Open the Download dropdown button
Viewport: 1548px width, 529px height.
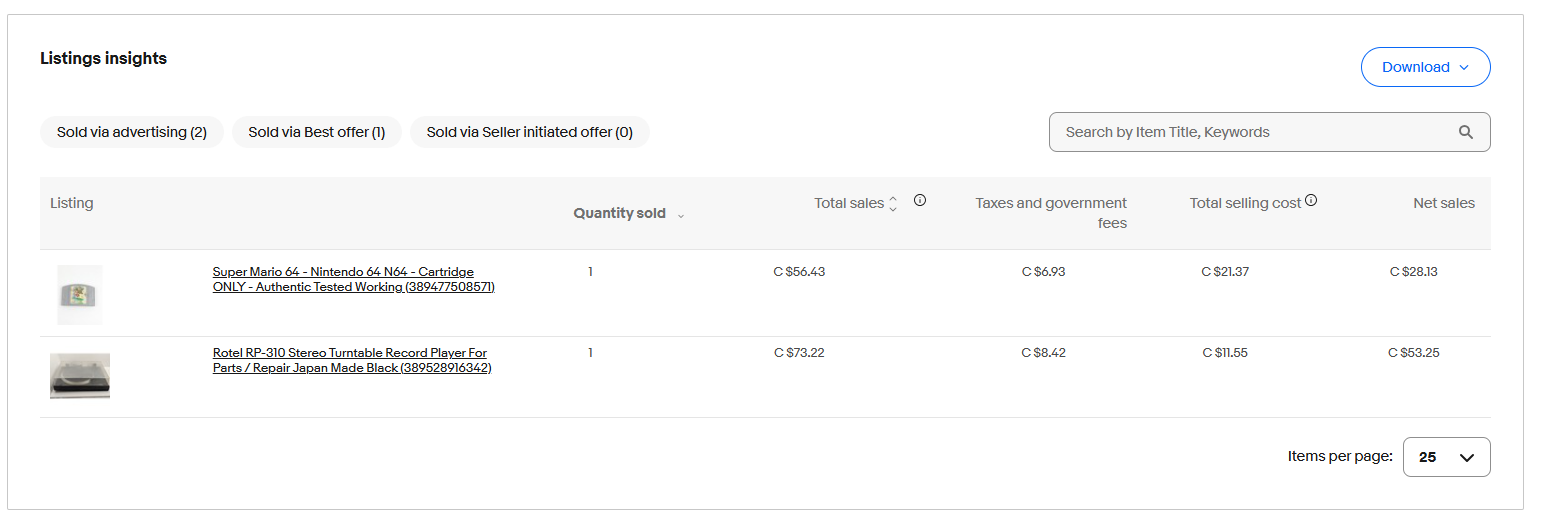(x=1425, y=67)
